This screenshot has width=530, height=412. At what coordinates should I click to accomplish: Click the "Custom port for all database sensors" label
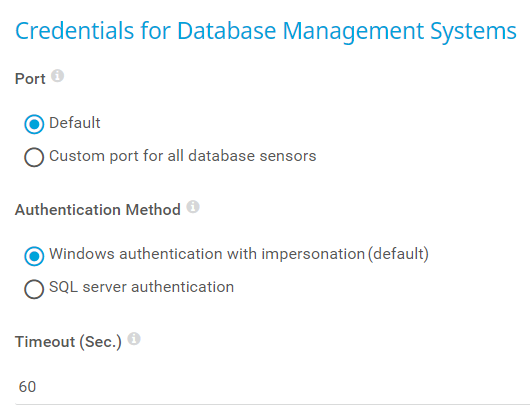[x=183, y=156]
